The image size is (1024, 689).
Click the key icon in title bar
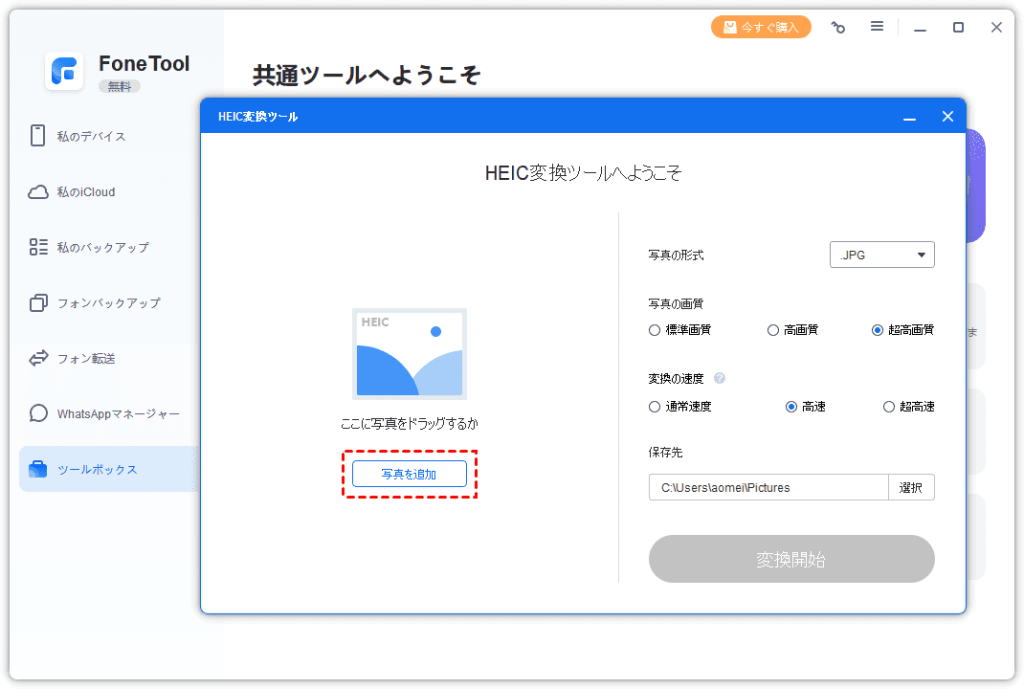837,28
